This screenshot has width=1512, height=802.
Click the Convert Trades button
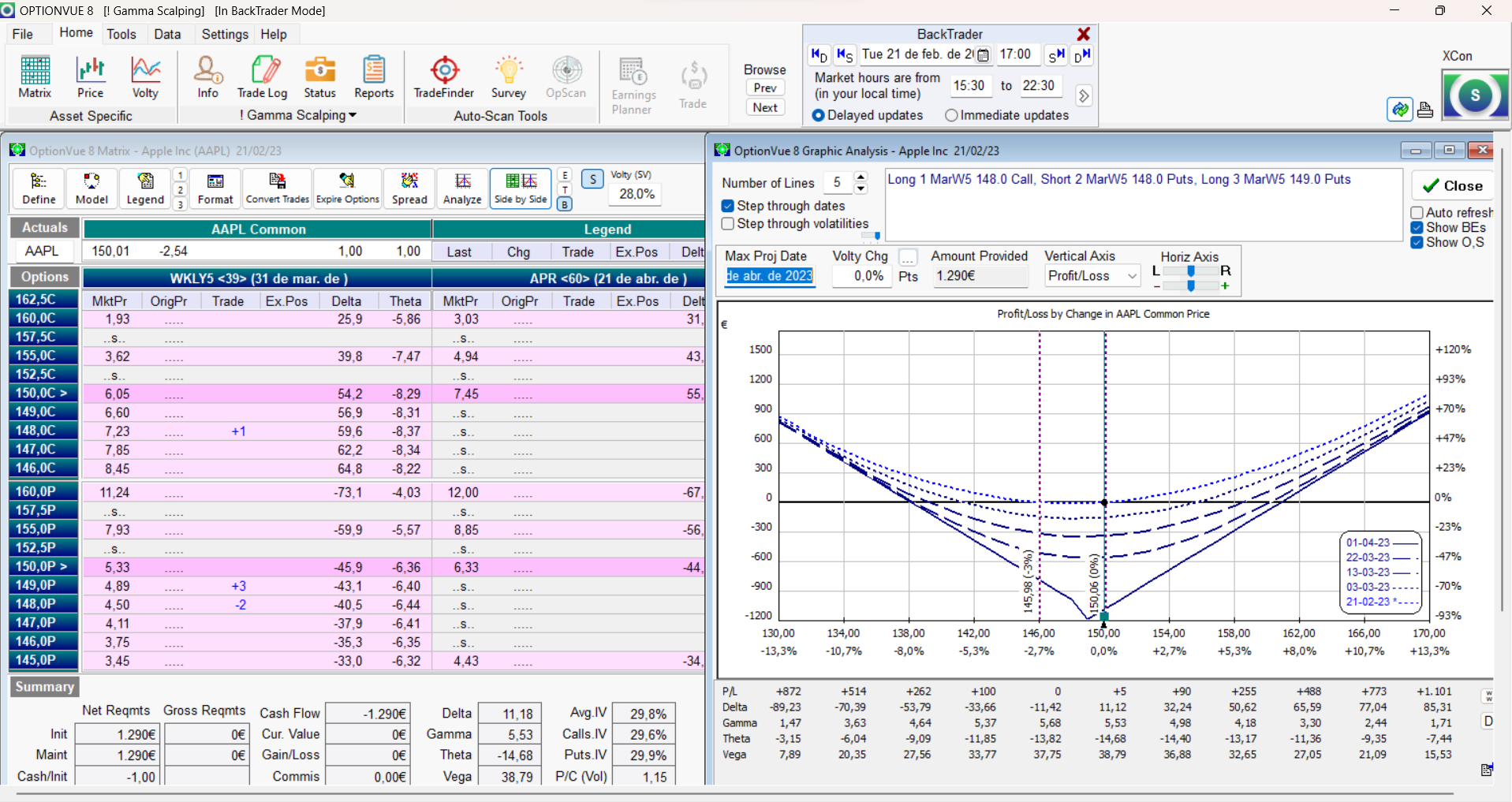click(277, 188)
